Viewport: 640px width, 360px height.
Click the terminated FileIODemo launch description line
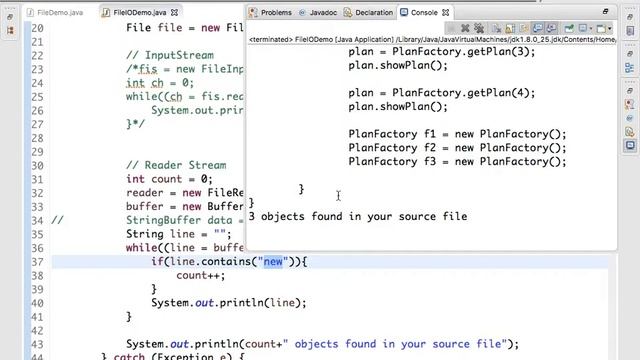[432, 40]
